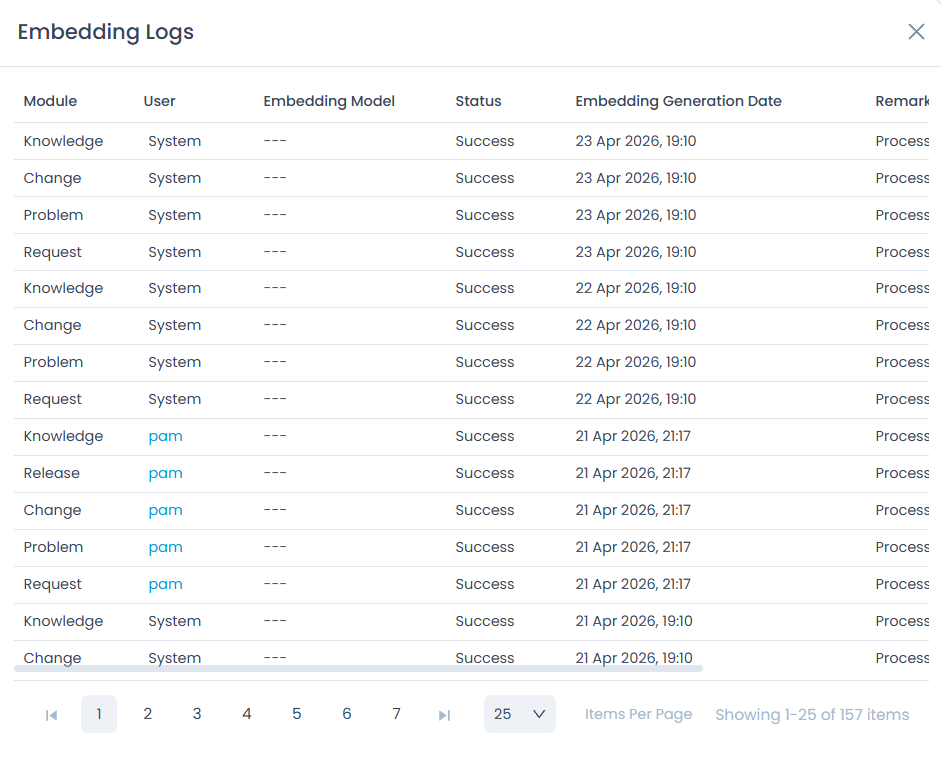Close the Embedding Logs dialog
This screenshot has width=941, height=760.
pos(916,32)
